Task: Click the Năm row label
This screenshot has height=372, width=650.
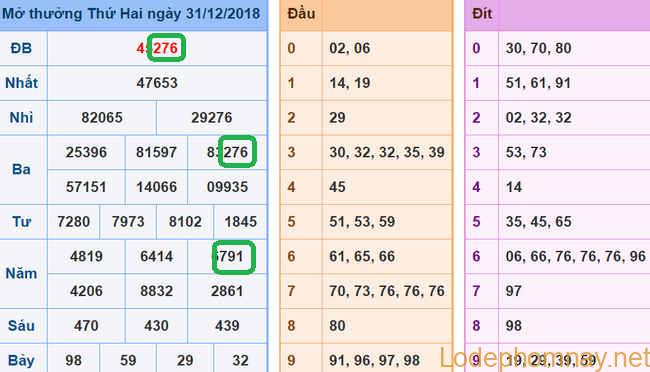Action: pyautogui.click(x=21, y=274)
